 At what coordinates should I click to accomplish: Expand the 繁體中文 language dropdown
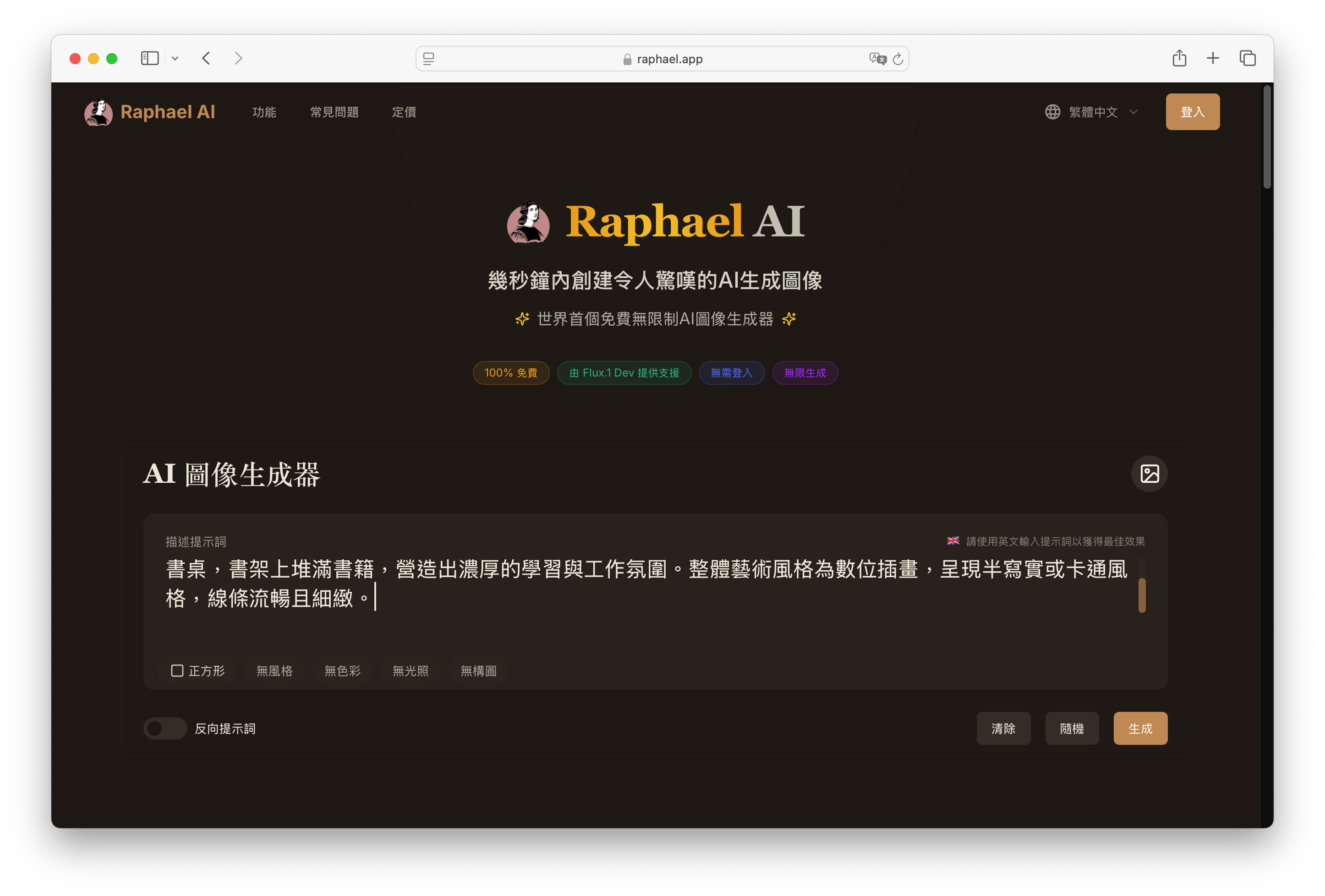[x=1092, y=112]
